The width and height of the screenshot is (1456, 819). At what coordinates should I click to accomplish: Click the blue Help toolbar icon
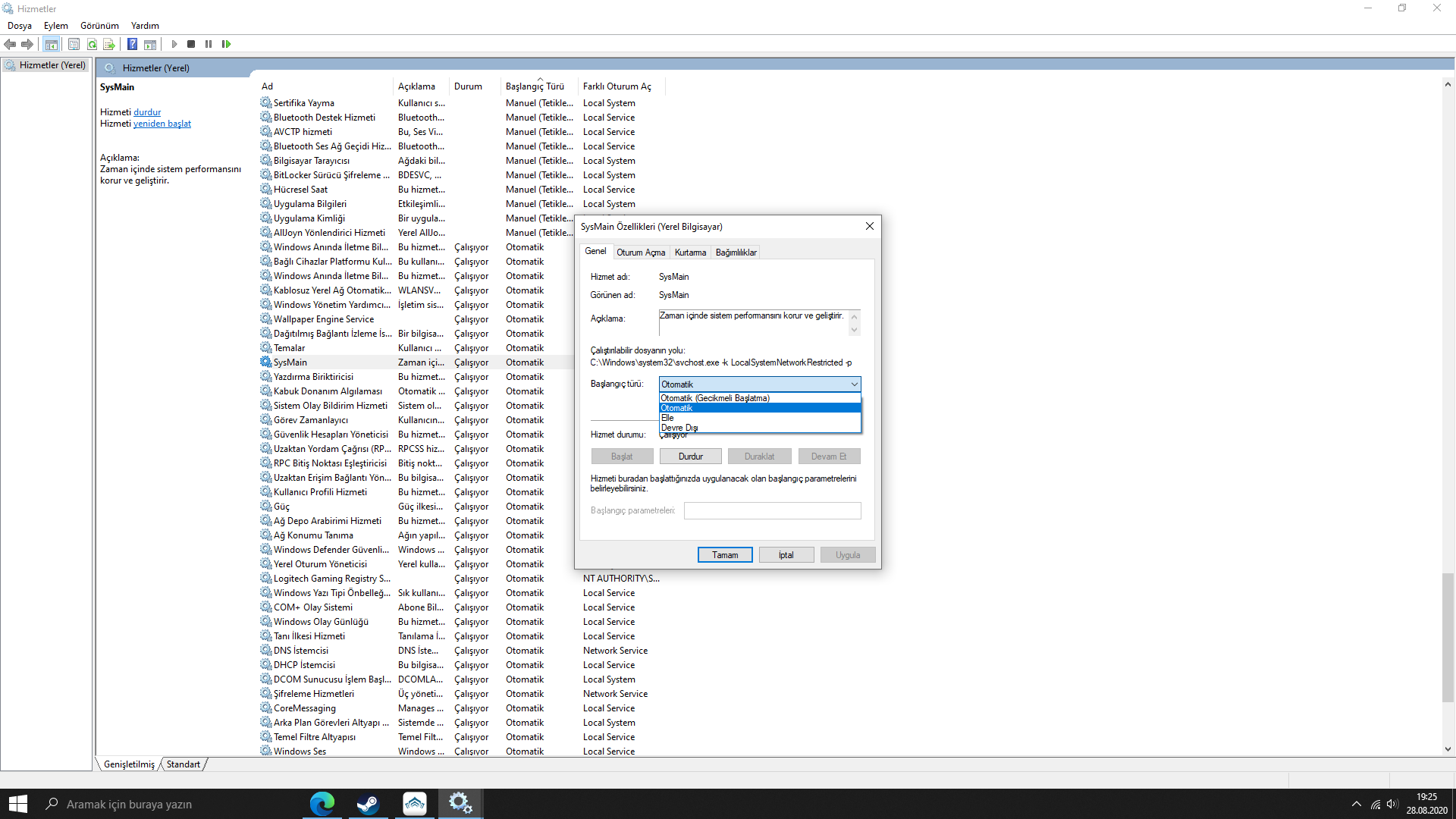pos(132,44)
